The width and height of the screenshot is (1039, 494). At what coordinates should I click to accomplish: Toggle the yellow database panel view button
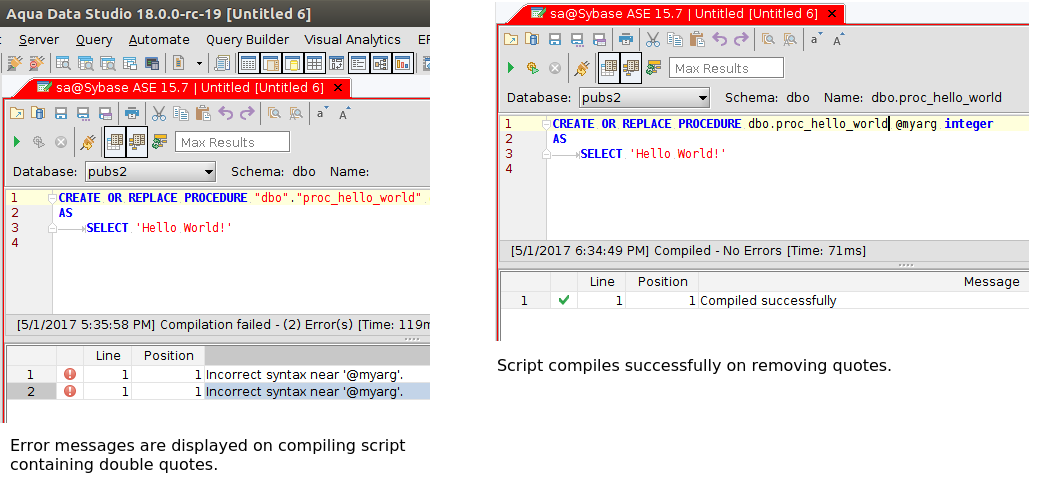click(x=292, y=64)
